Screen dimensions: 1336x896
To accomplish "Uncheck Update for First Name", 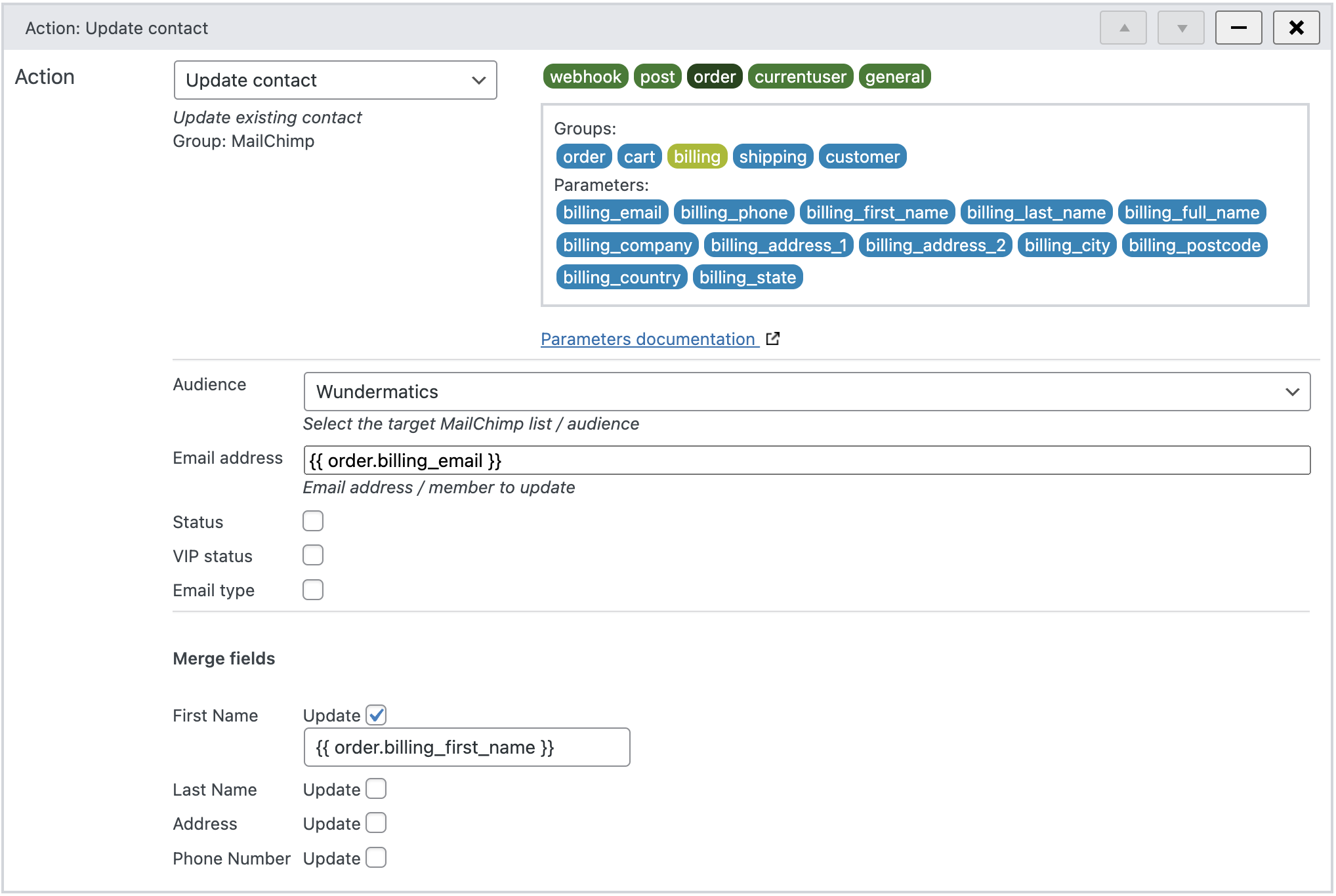I will [375, 715].
